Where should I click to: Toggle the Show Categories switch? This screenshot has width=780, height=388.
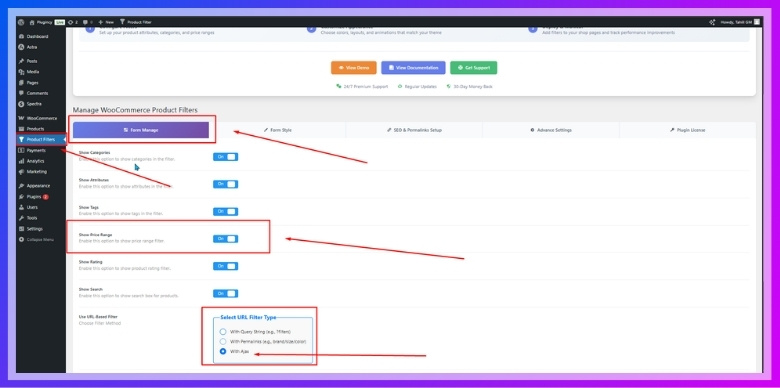pos(225,157)
